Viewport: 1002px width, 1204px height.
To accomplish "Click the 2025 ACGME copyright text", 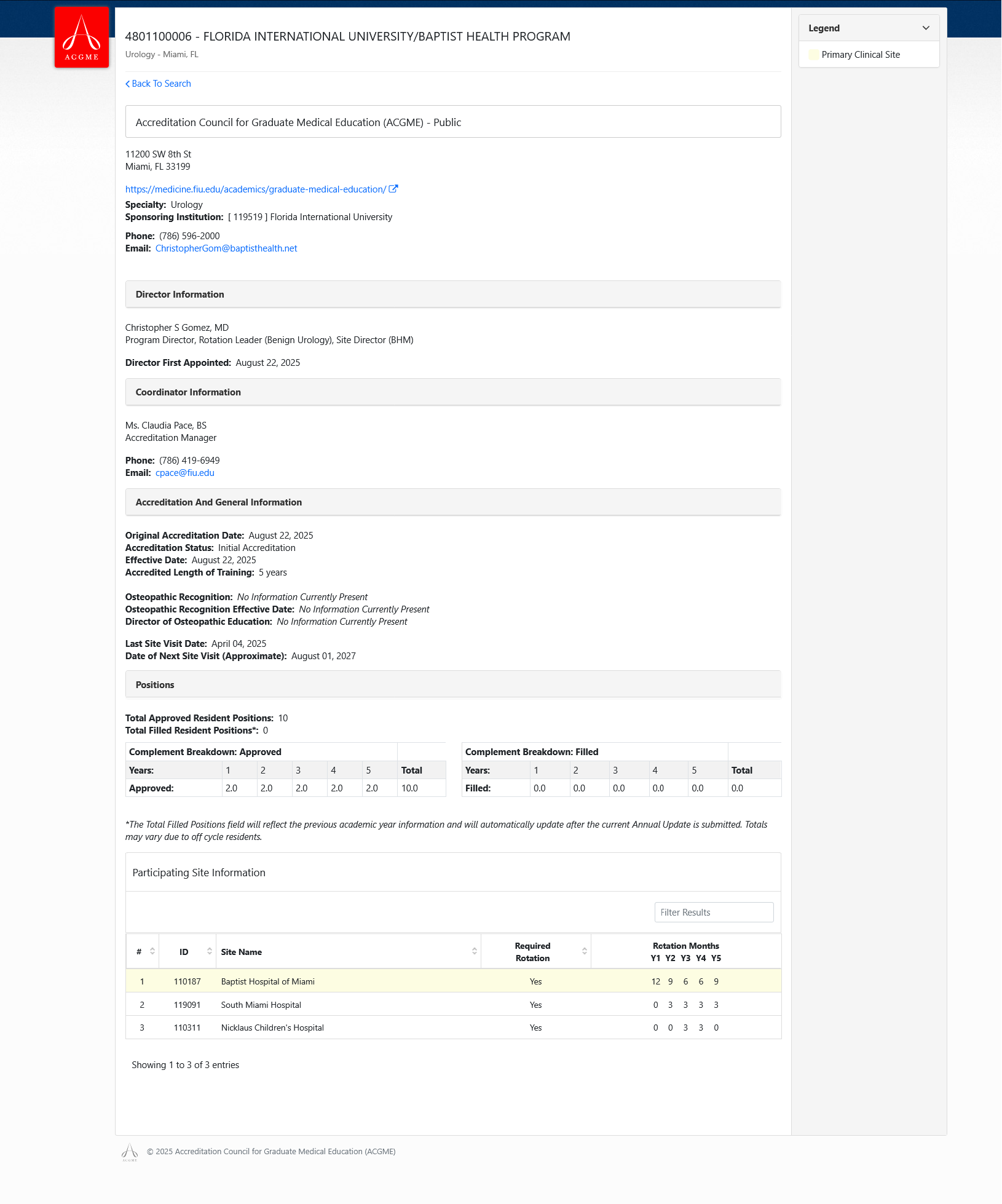I will point(271,1152).
